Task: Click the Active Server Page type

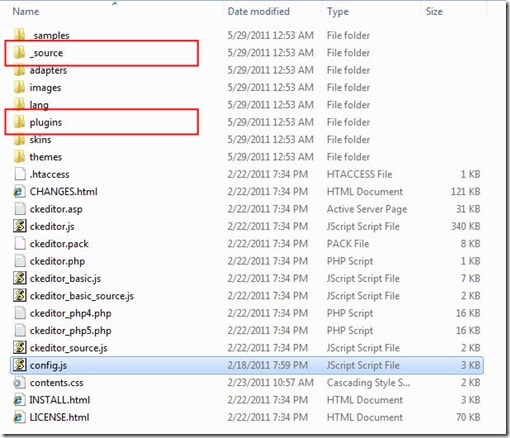Action: (x=367, y=209)
